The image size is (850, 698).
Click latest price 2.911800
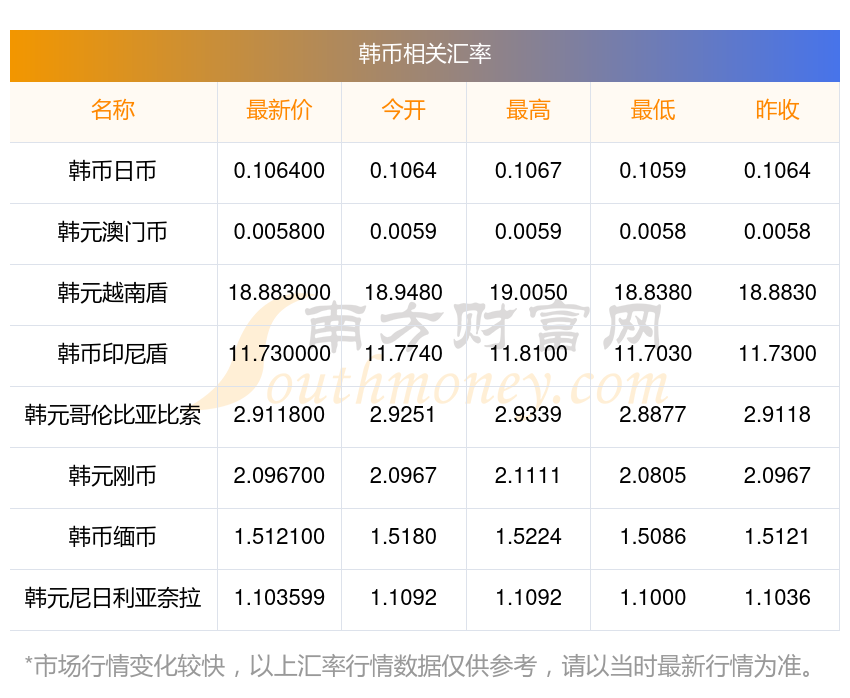coord(279,415)
